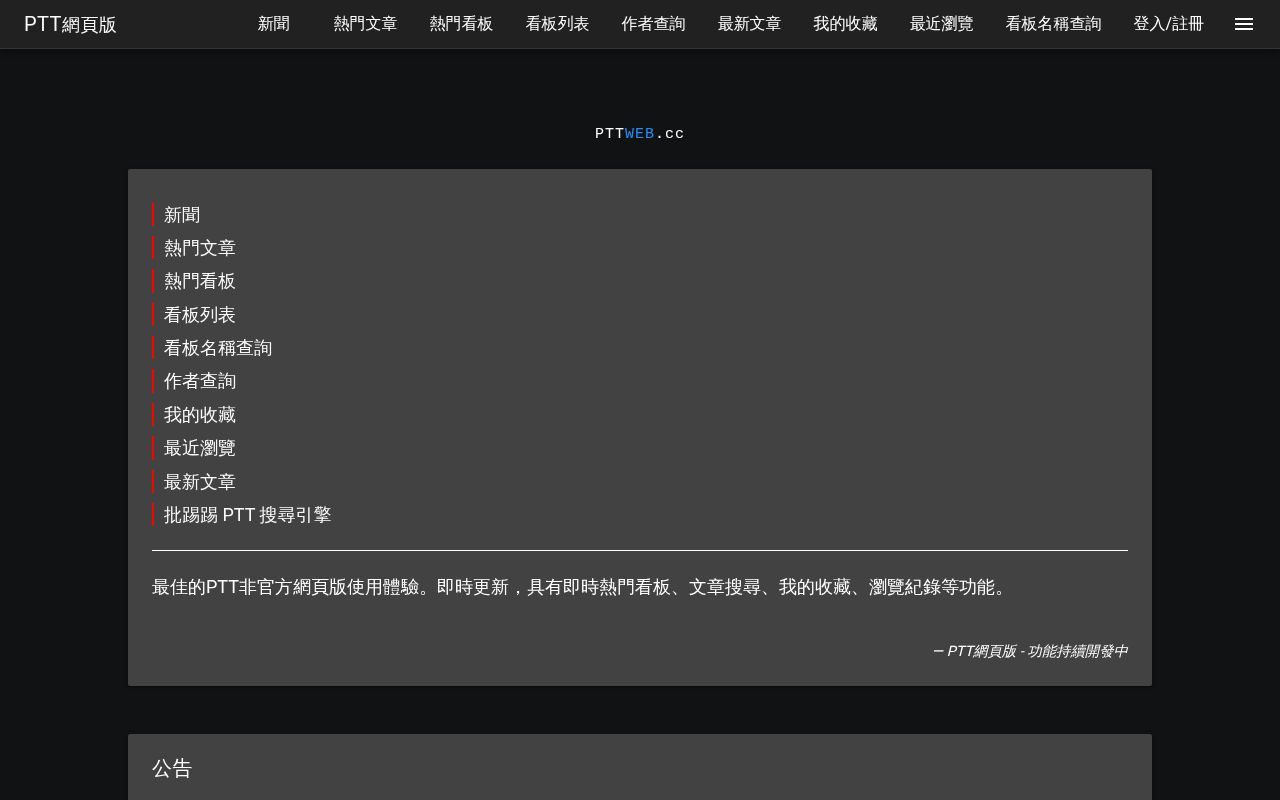Open 熱門看板 in top navigation bar
This screenshot has height=800, width=1280.
pos(461,24)
